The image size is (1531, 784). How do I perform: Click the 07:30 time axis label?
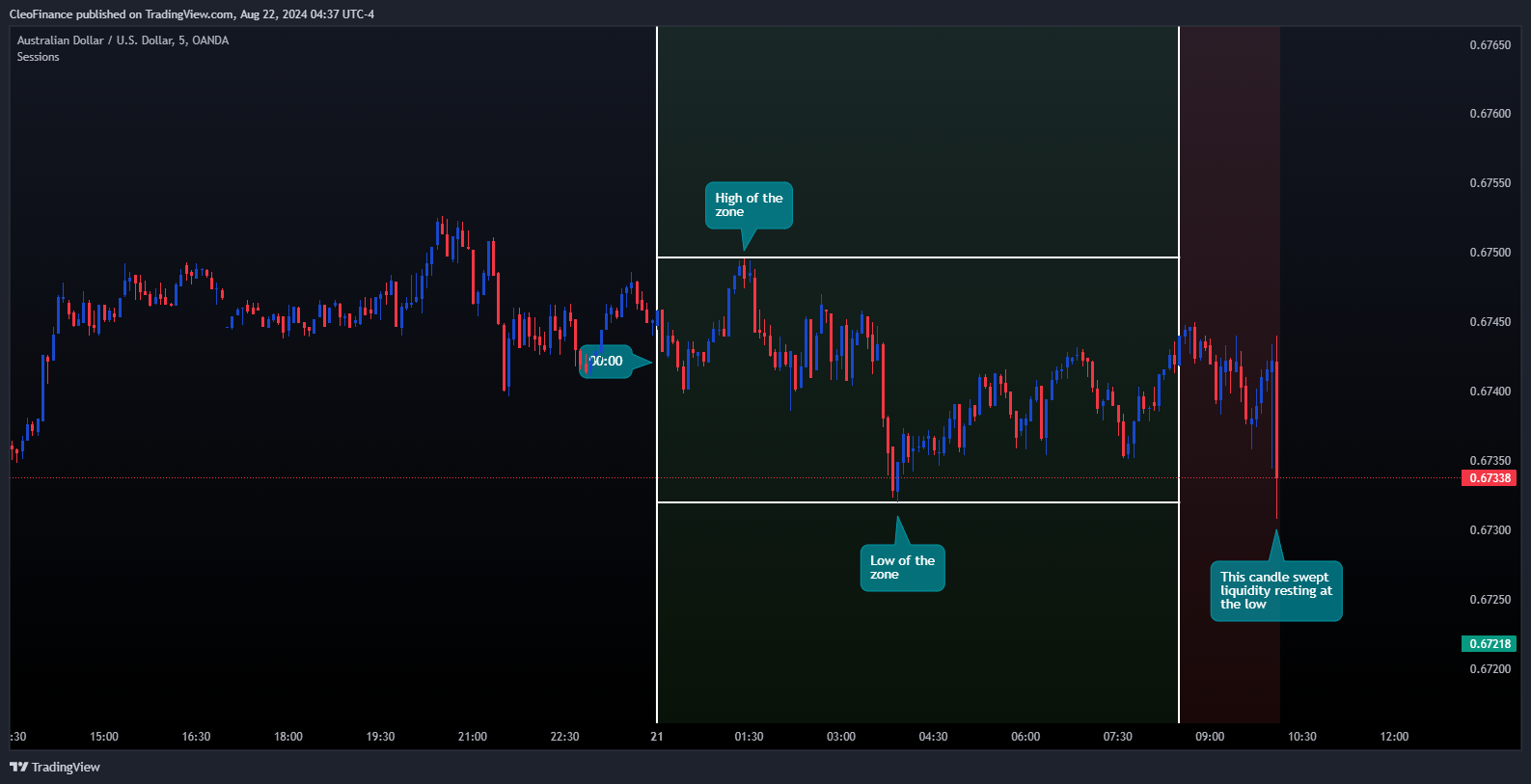click(1118, 737)
